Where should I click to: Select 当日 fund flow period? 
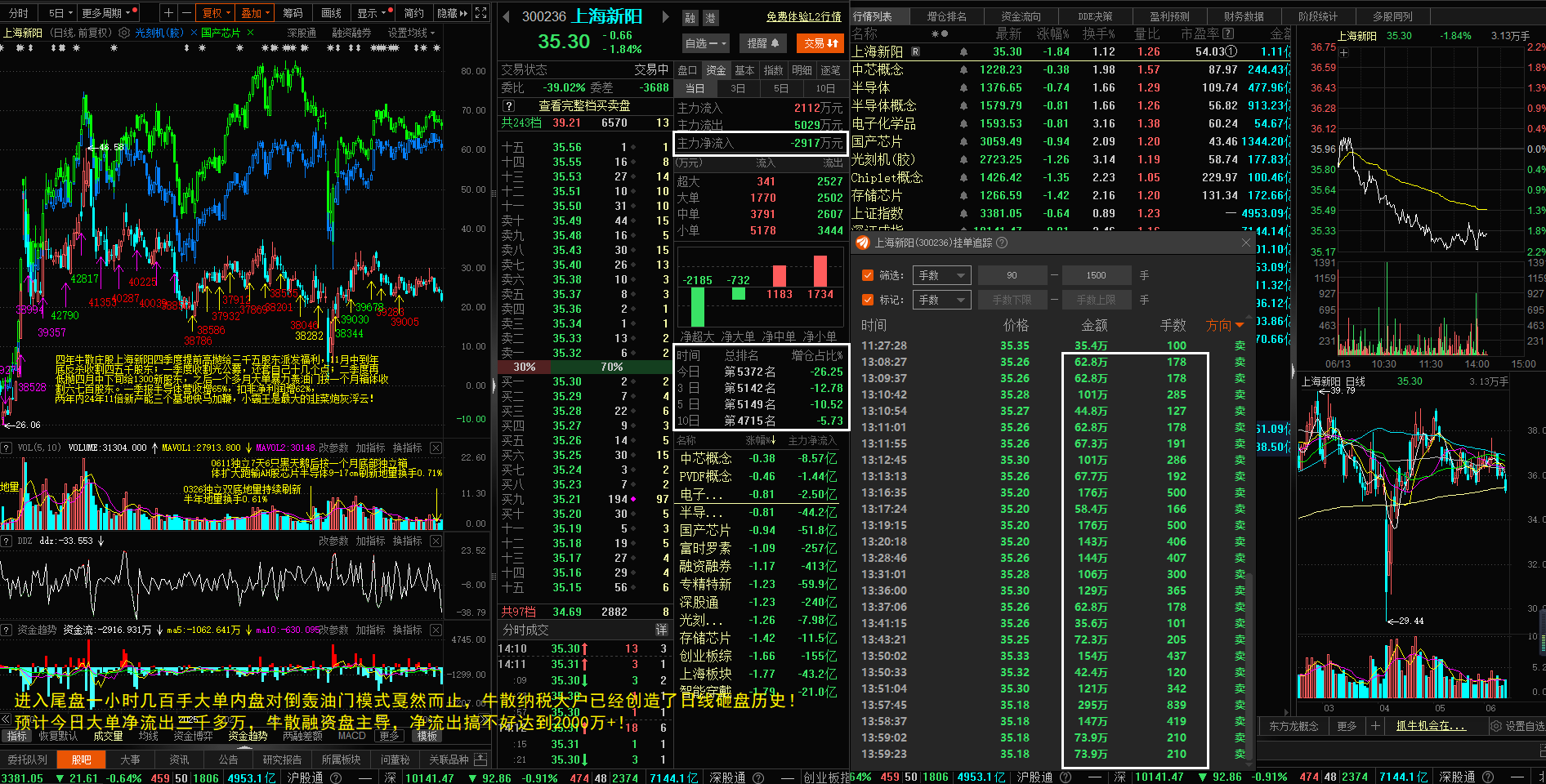(x=695, y=88)
